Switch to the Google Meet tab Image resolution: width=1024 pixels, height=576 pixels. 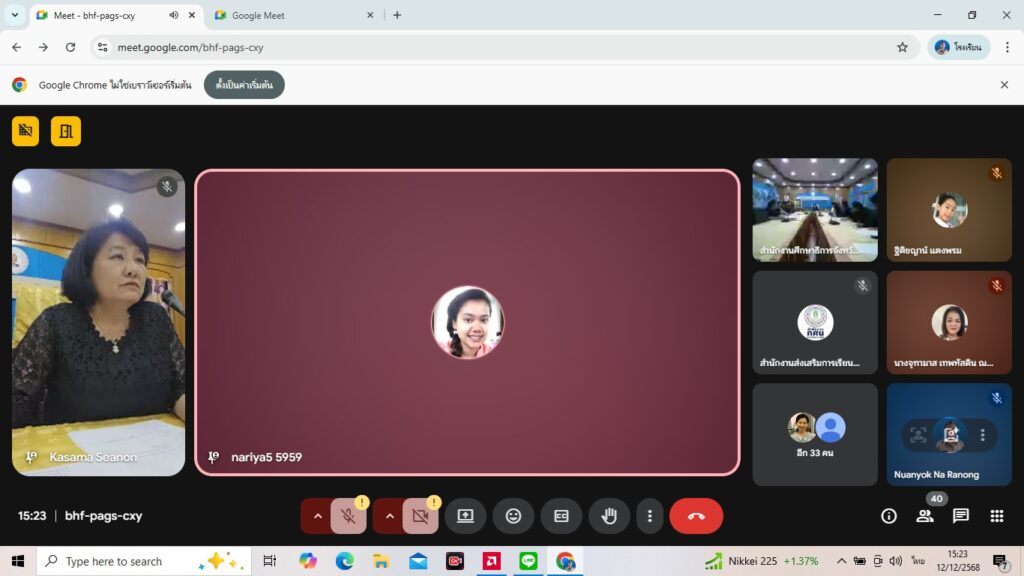pos(290,15)
